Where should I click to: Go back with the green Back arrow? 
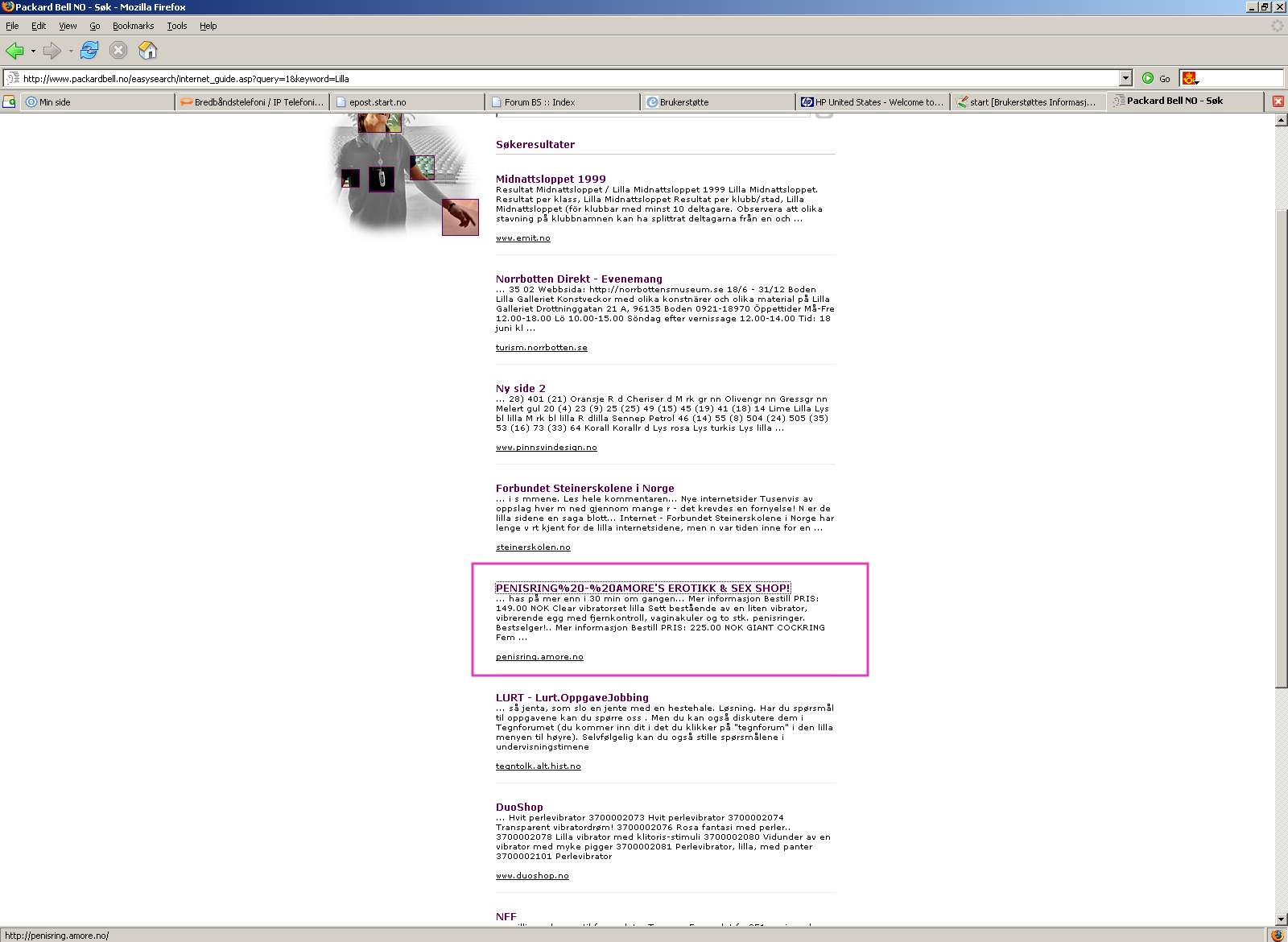point(14,51)
